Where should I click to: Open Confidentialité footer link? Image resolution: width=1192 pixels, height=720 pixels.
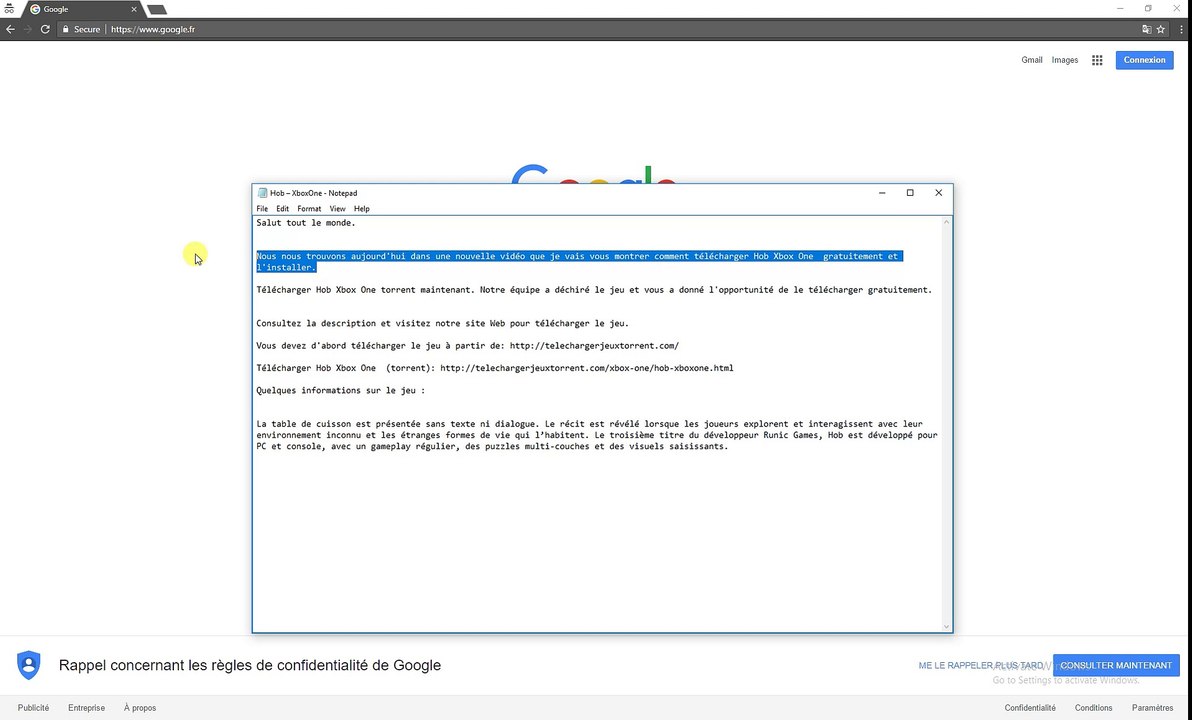[1030, 708]
